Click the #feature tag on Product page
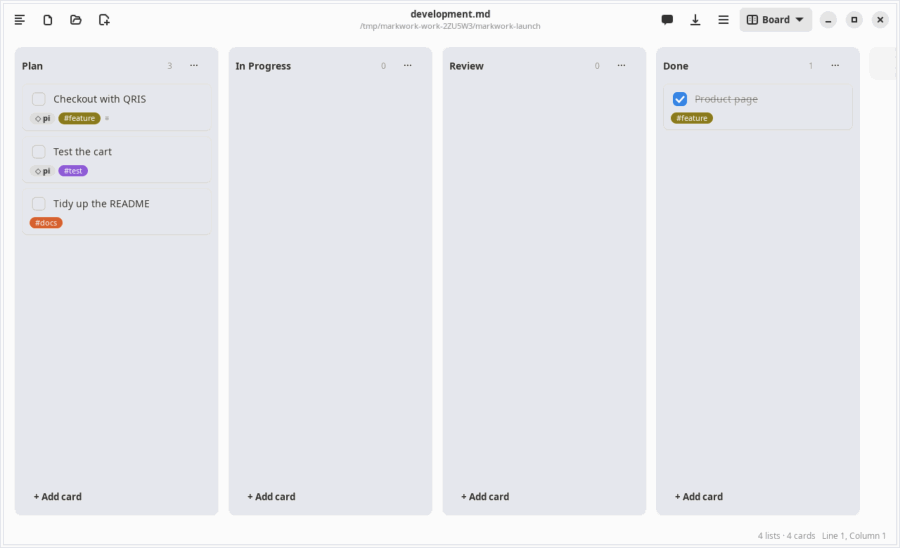Image resolution: width=900 pixels, height=548 pixels. coord(692,118)
